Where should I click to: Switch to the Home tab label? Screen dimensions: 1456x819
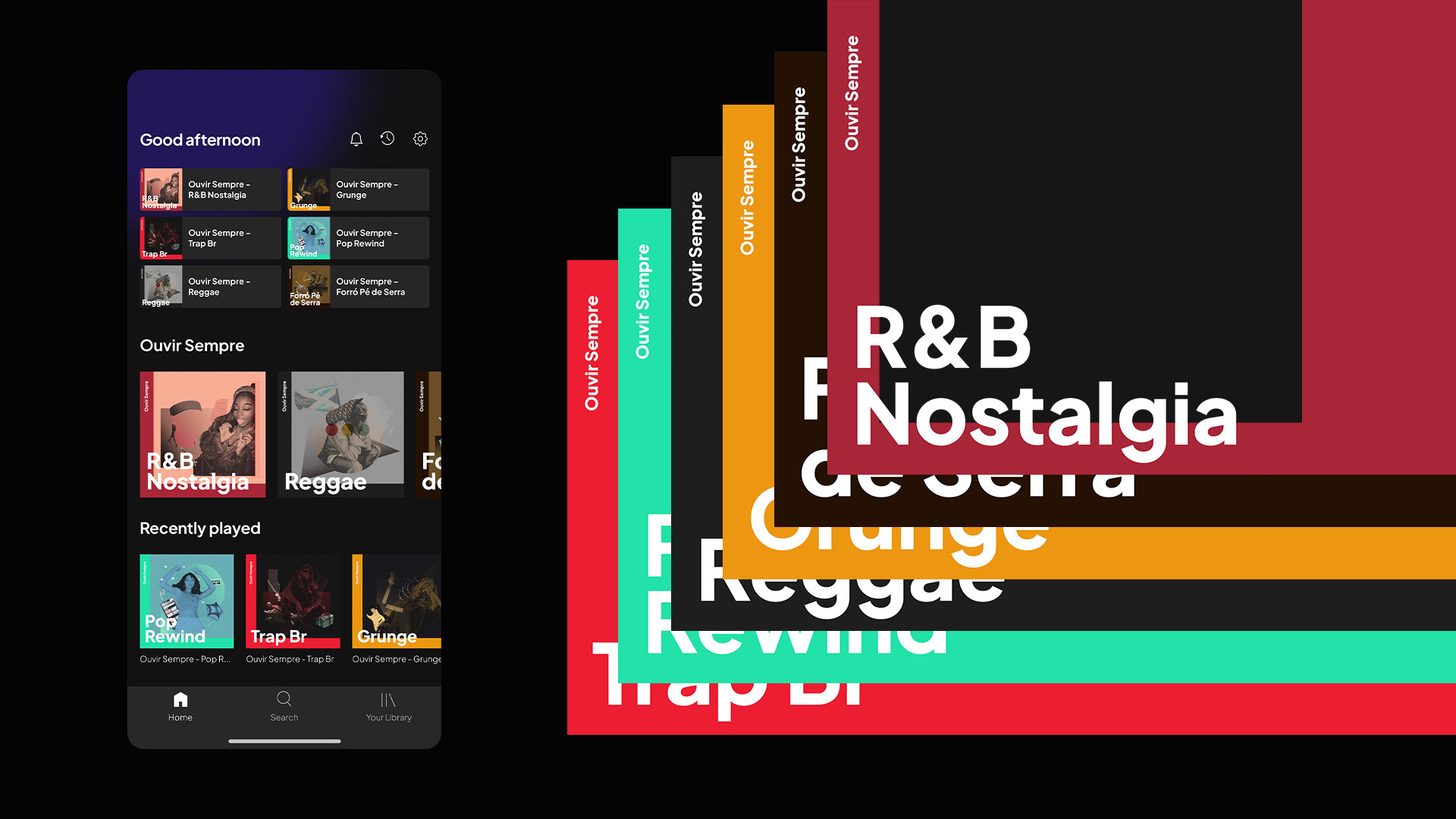(x=180, y=717)
